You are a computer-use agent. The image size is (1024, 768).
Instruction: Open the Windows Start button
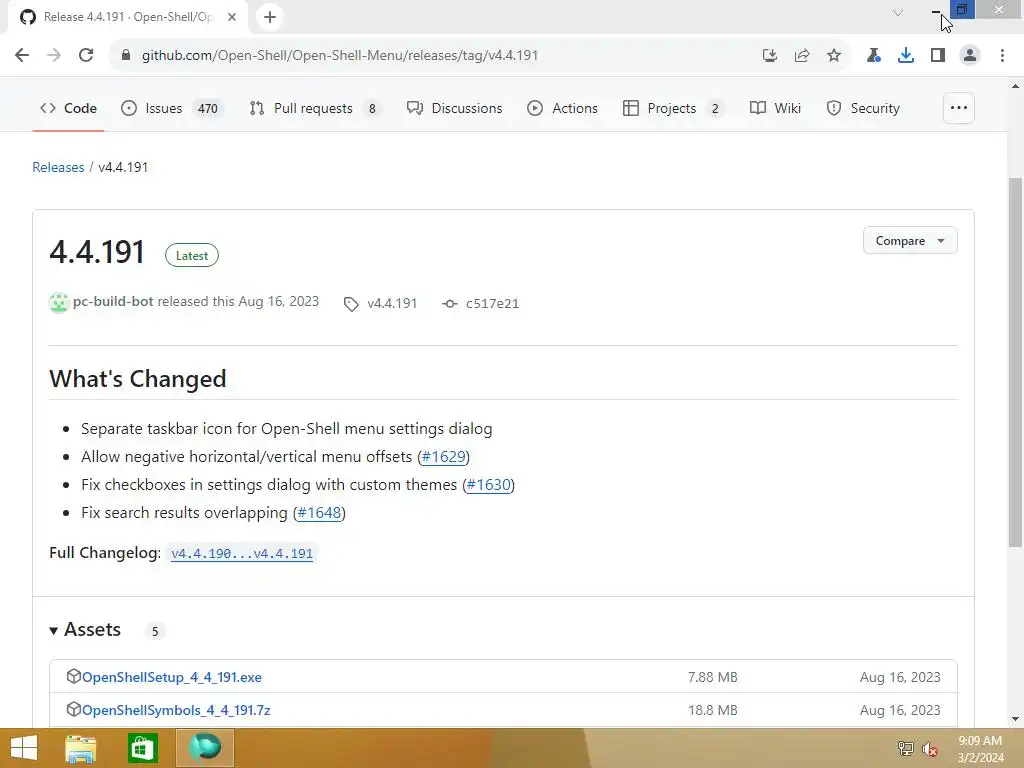click(x=24, y=748)
